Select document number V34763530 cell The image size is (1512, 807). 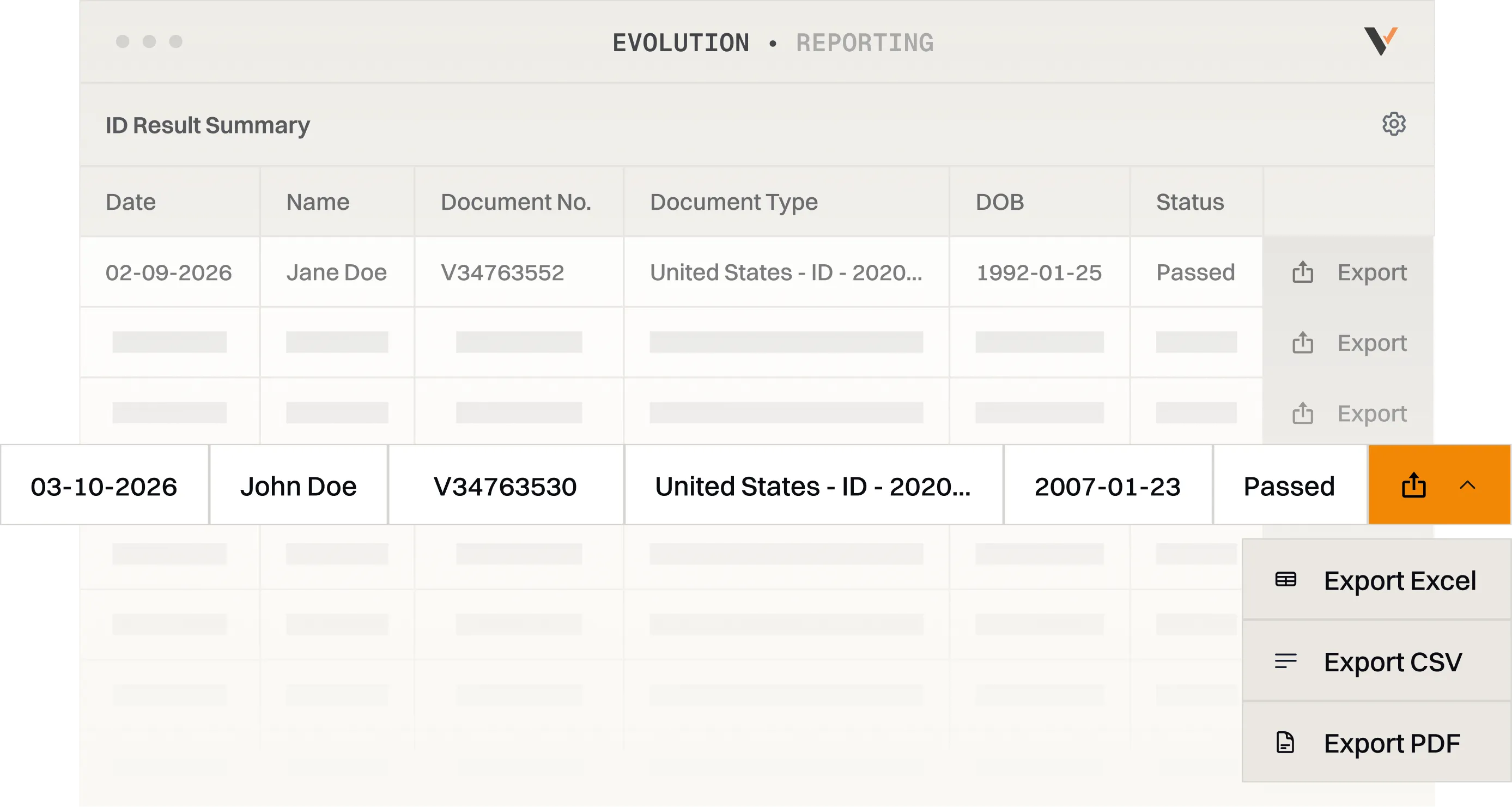tap(506, 486)
